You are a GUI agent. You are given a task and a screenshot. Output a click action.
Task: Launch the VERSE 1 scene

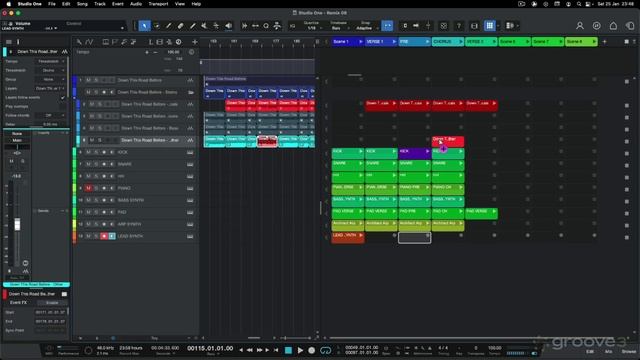tap(394, 42)
